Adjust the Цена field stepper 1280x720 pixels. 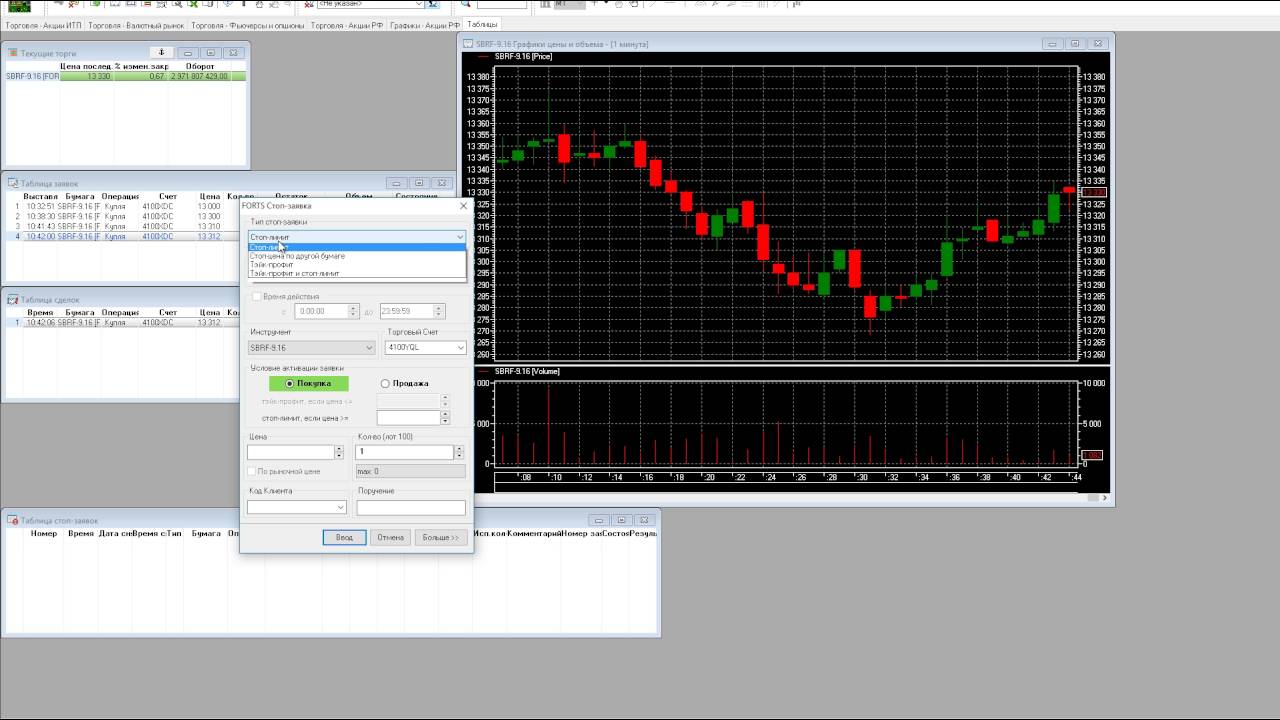339,452
